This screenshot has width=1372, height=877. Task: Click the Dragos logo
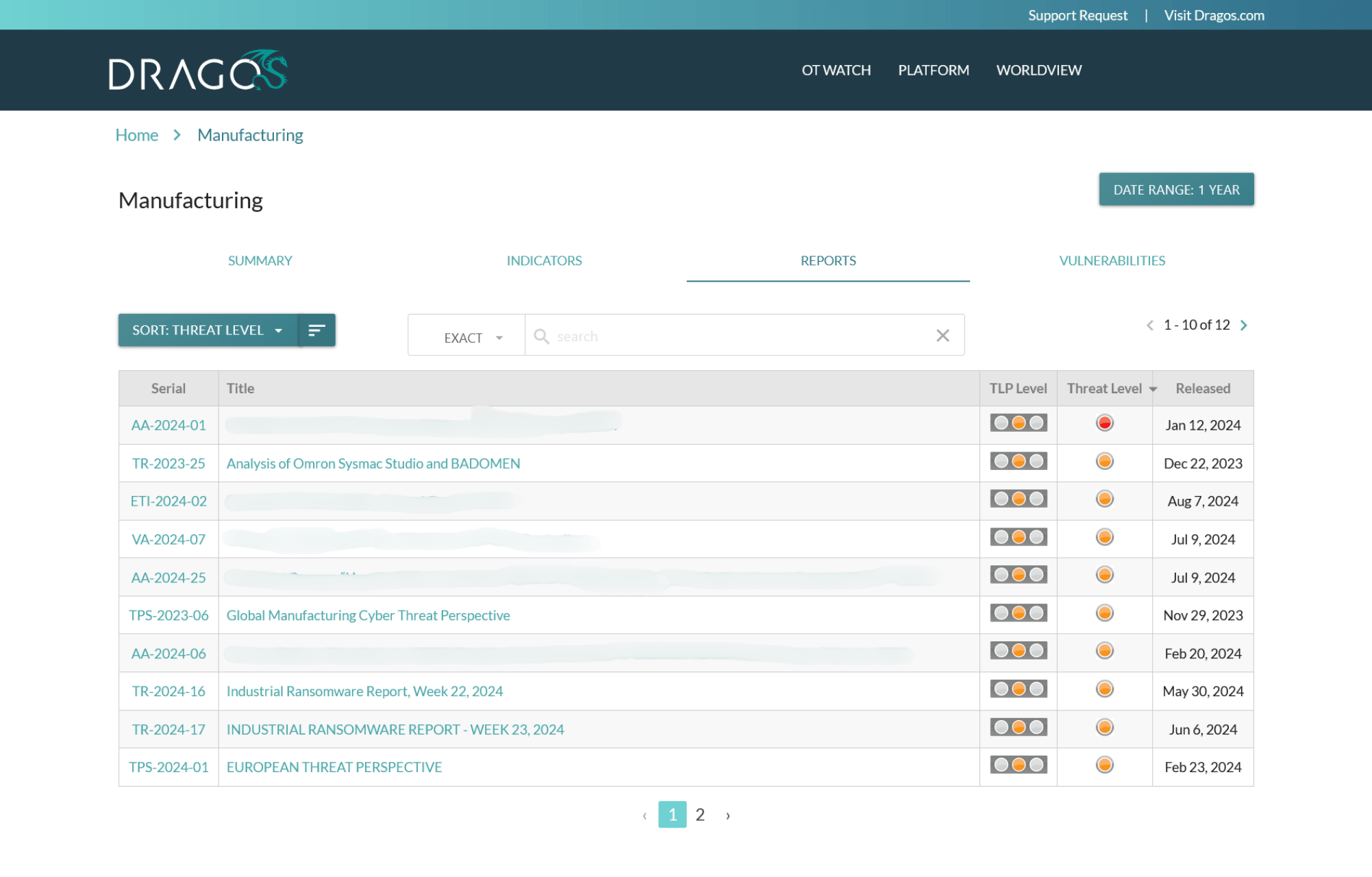coord(198,71)
